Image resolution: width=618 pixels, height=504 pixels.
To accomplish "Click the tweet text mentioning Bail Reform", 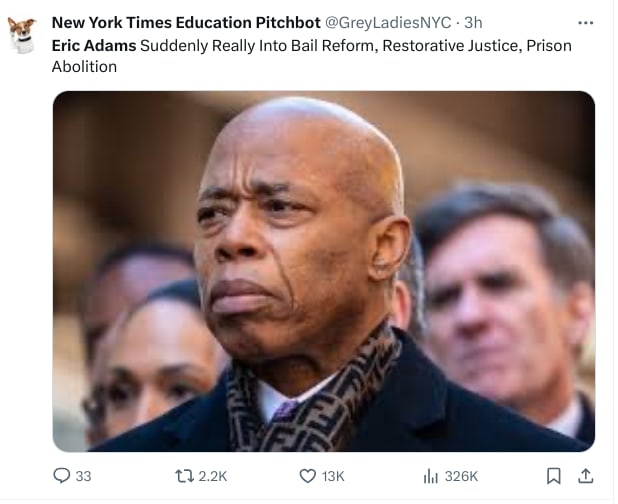I will coord(312,56).
